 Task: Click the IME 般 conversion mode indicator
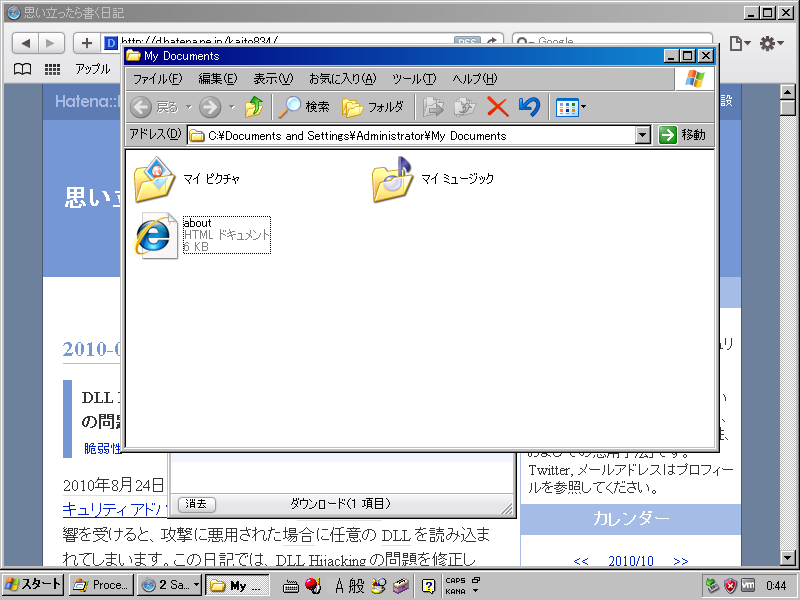pos(356,586)
